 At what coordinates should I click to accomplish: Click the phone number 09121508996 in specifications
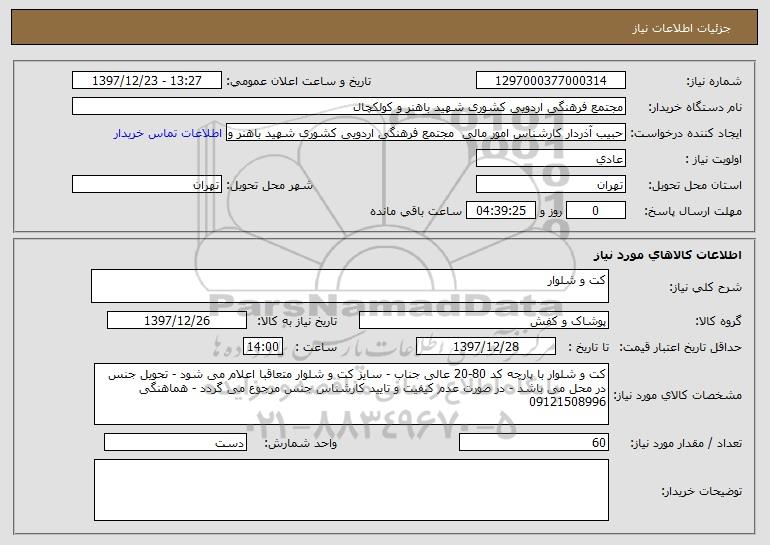[567, 402]
